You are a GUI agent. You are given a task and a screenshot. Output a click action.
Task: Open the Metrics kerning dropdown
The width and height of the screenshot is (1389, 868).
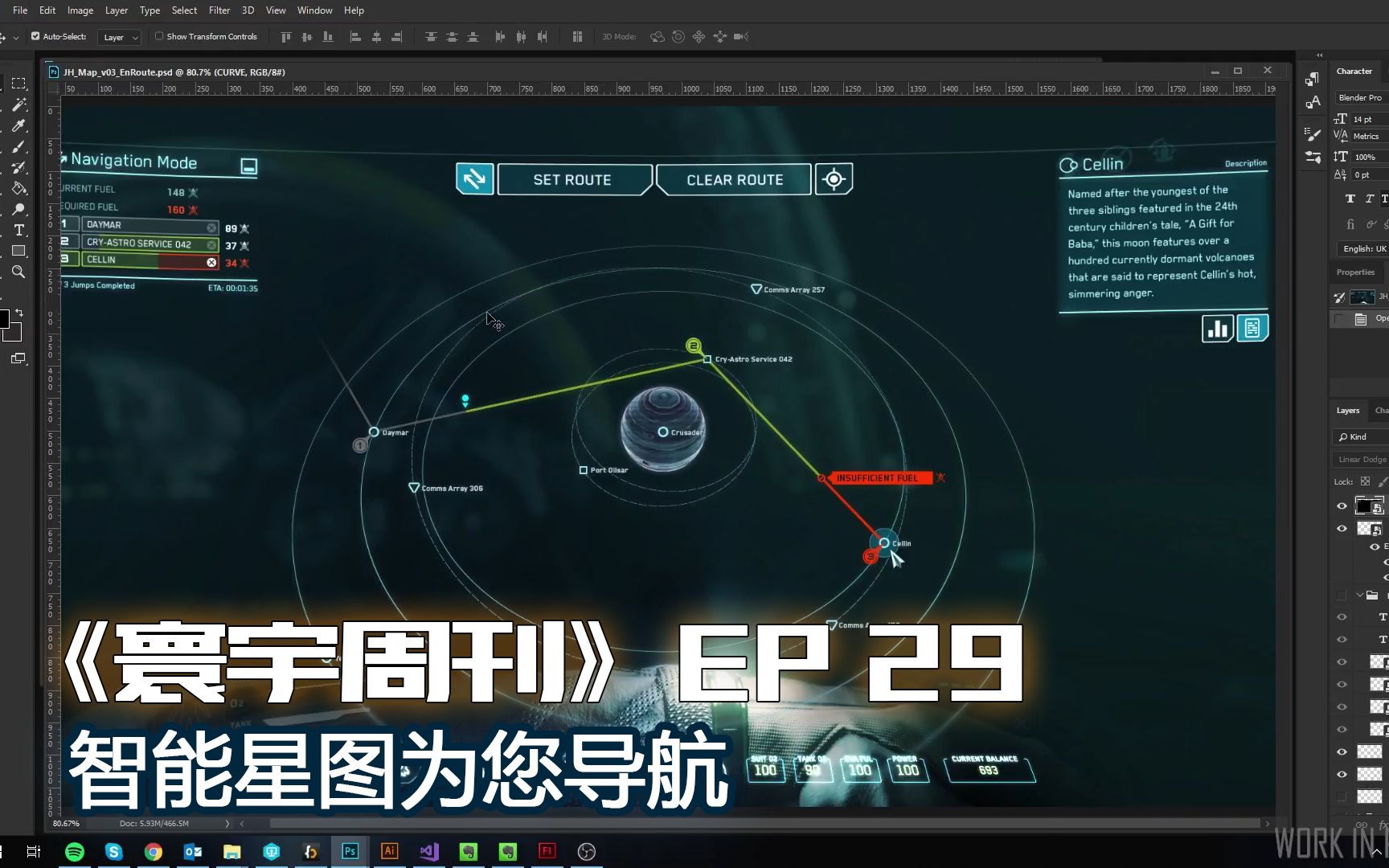coord(1370,136)
